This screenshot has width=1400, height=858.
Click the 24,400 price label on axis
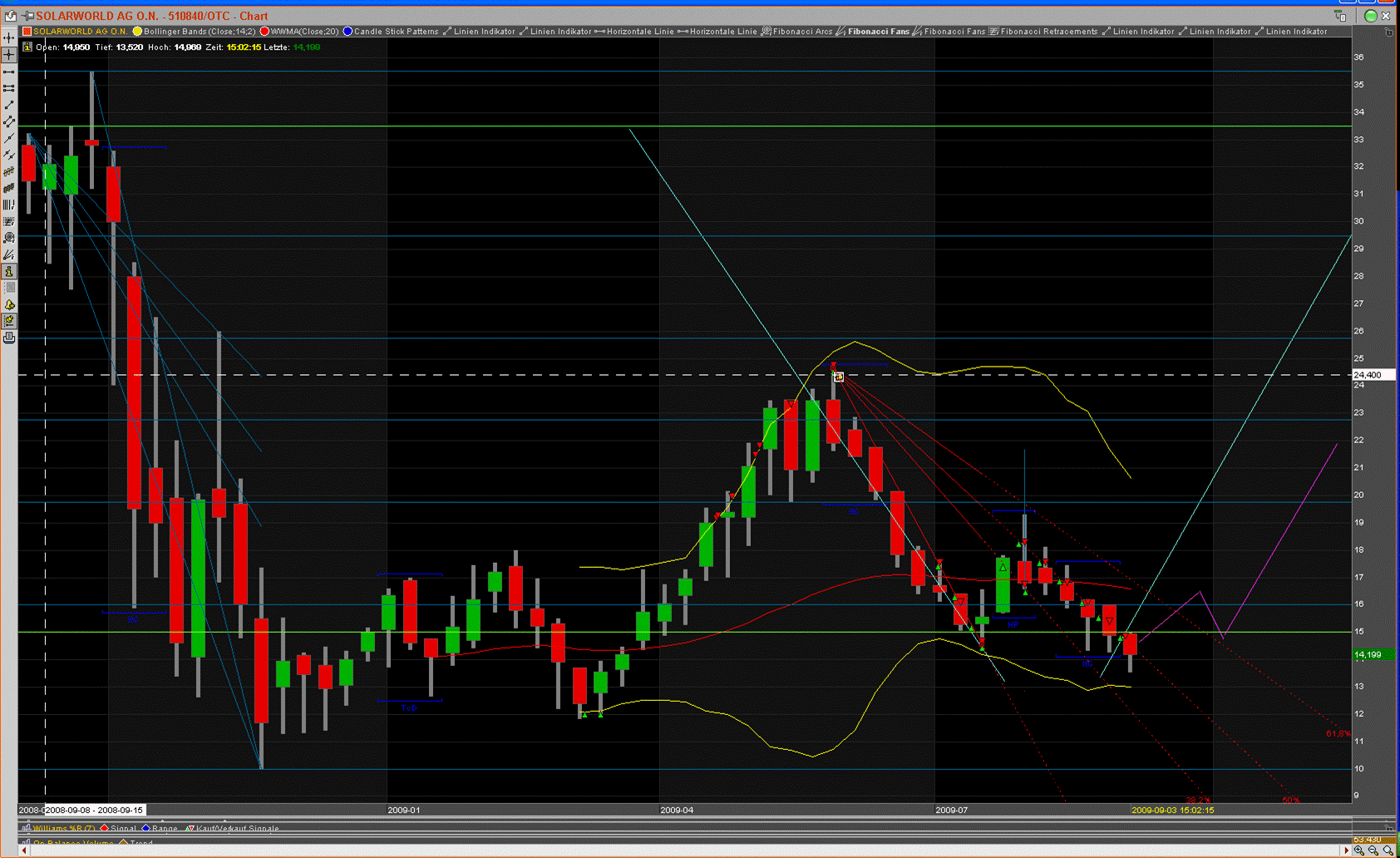[1373, 375]
